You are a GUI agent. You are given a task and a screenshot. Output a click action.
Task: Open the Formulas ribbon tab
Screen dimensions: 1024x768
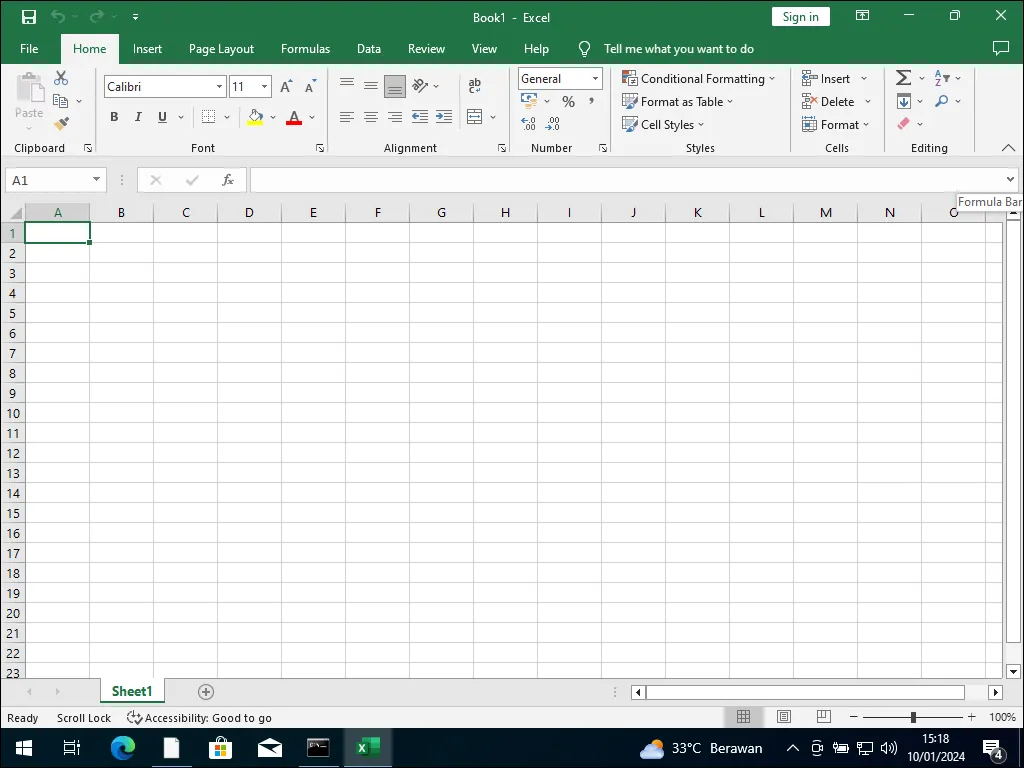(305, 49)
